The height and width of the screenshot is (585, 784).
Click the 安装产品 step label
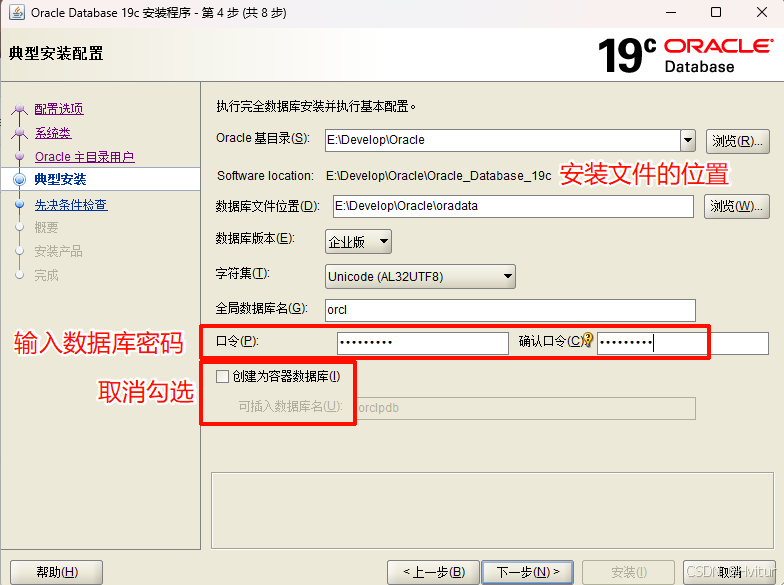pos(58,252)
